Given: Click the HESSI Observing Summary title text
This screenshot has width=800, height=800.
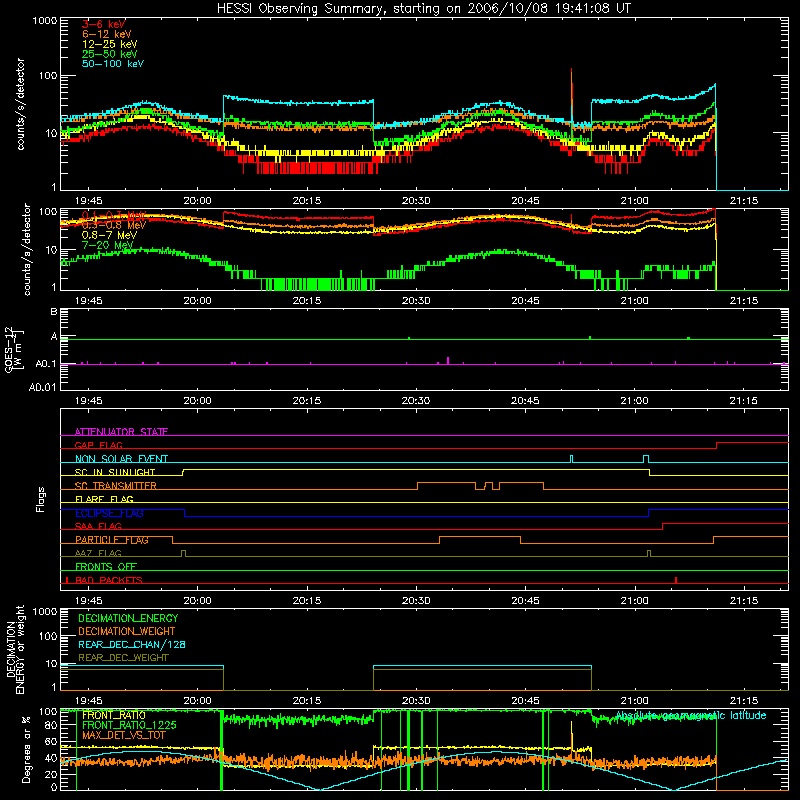Looking at the screenshot, I should click(x=424, y=9).
